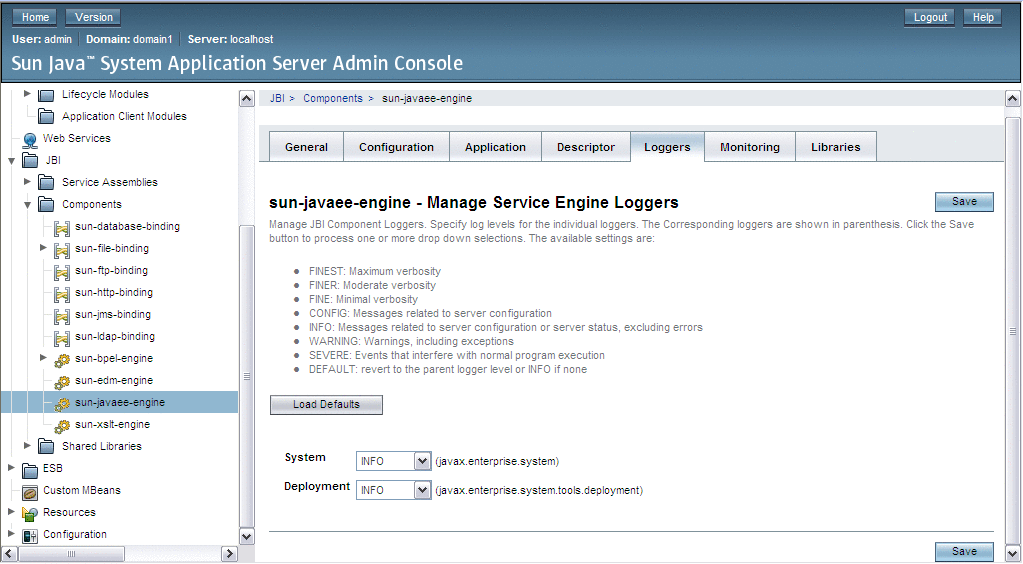Open the Libraries tab
This screenshot has height=564, width=1023.
(x=836, y=147)
